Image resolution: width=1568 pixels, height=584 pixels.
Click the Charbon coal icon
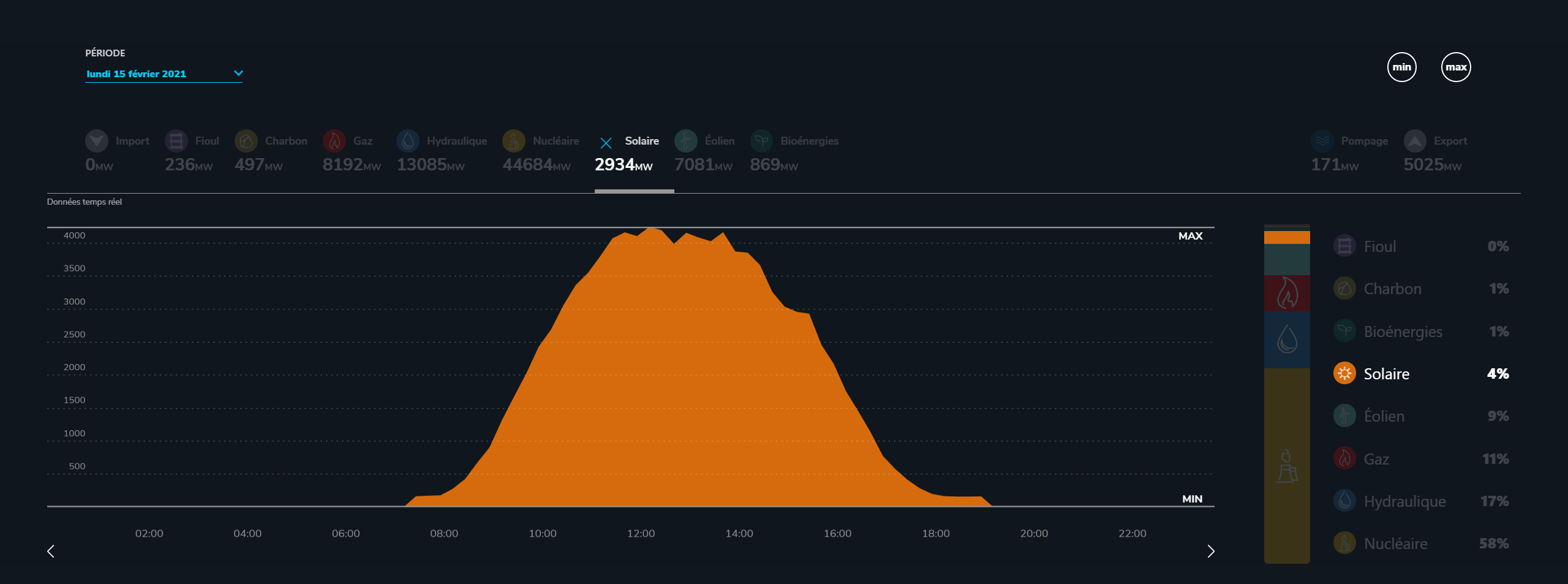pyautogui.click(x=246, y=141)
